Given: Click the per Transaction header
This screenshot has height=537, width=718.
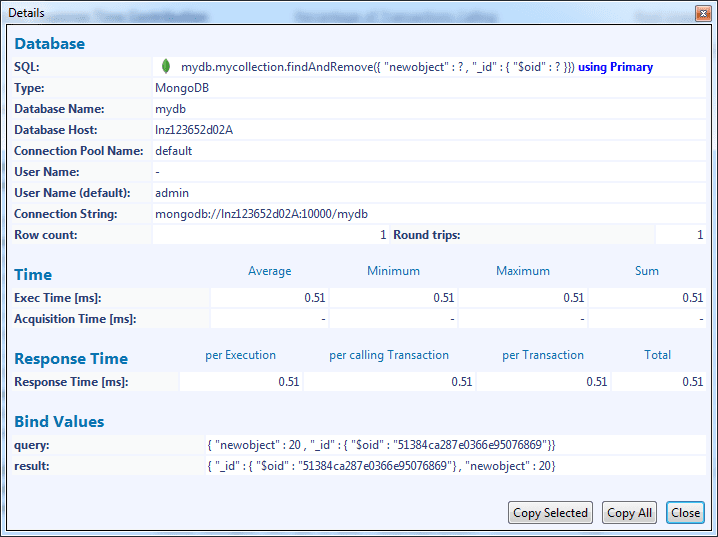Looking at the screenshot, I should click(543, 355).
